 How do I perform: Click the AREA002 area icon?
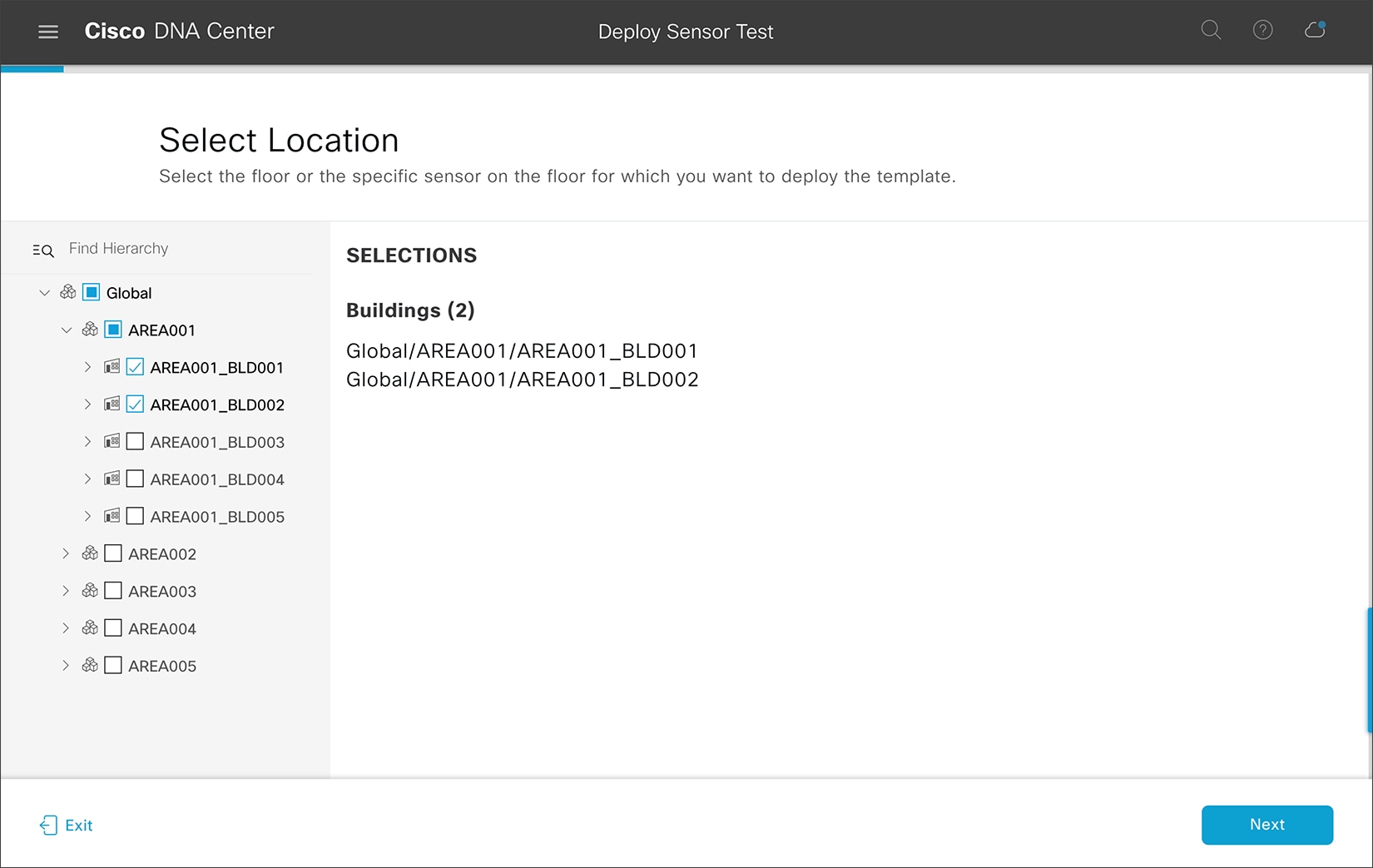(90, 553)
